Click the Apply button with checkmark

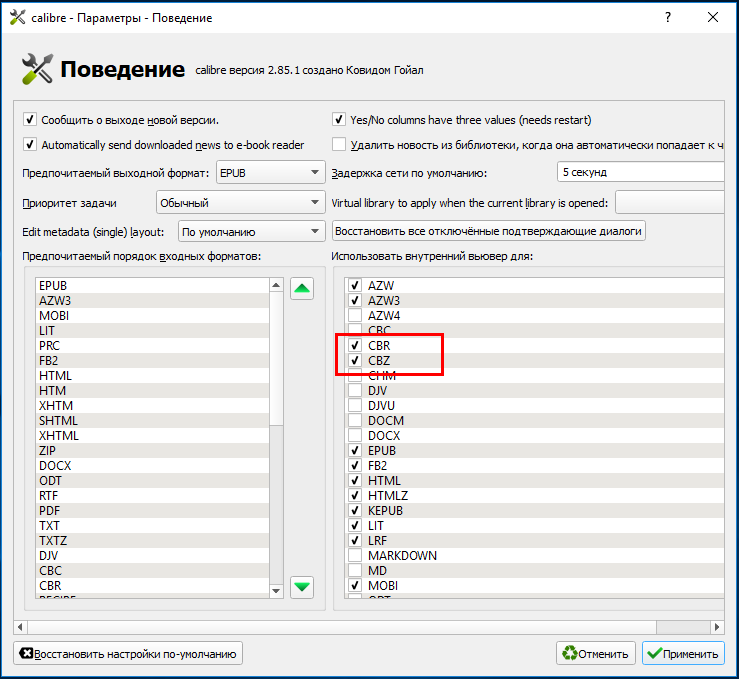click(683, 654)
